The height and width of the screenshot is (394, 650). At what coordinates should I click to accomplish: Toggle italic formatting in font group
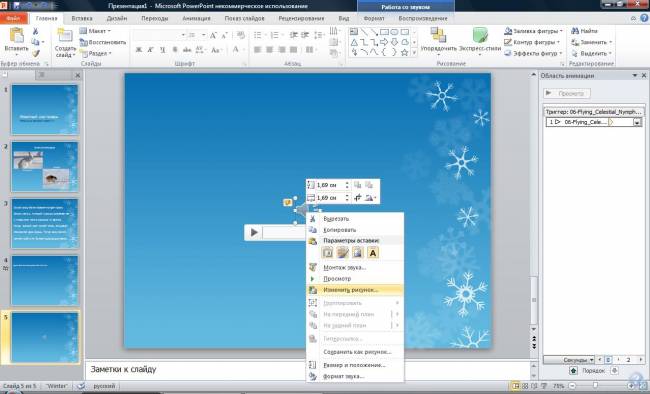point(150,50)
